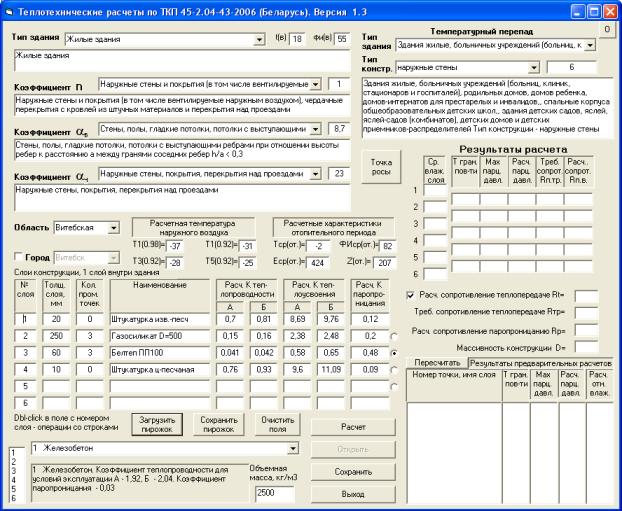
Task: Click the Наименование column header
Action: pos(160,296)
